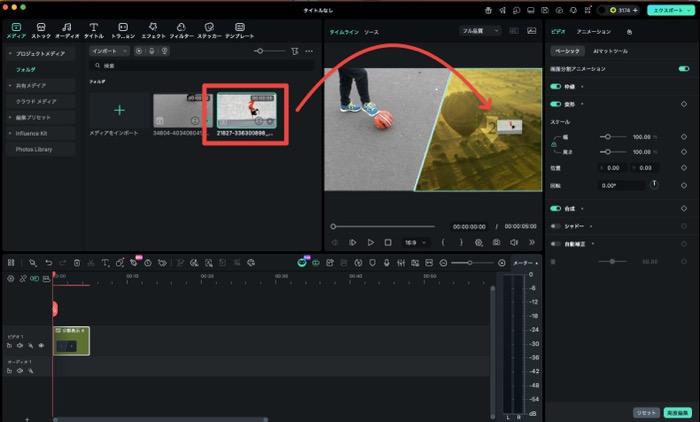Open the タイトル (Titles) tab
The image size is (700, 422).
(x=94, y=30)
